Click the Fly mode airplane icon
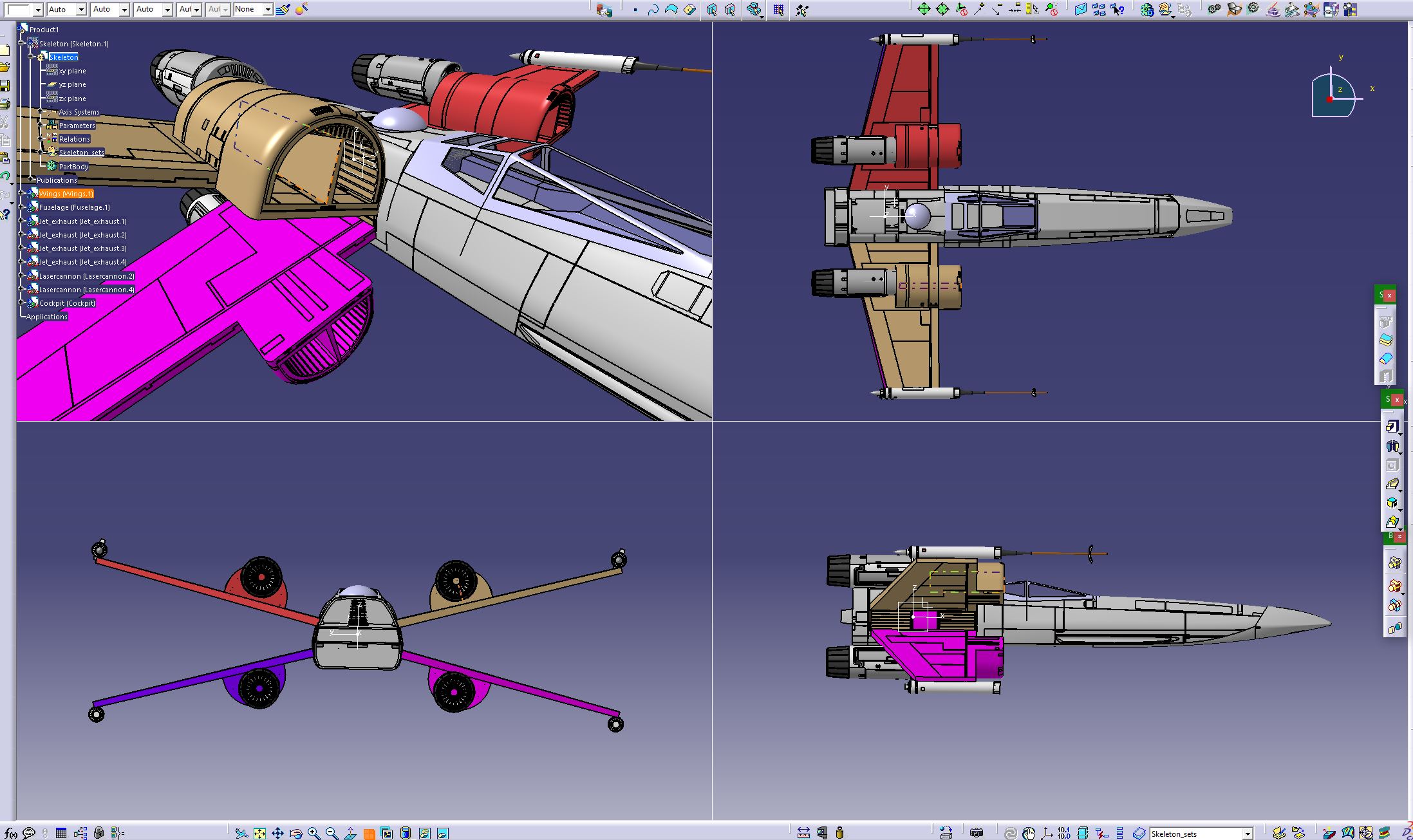1413x840 pixels. pos(241,833)
